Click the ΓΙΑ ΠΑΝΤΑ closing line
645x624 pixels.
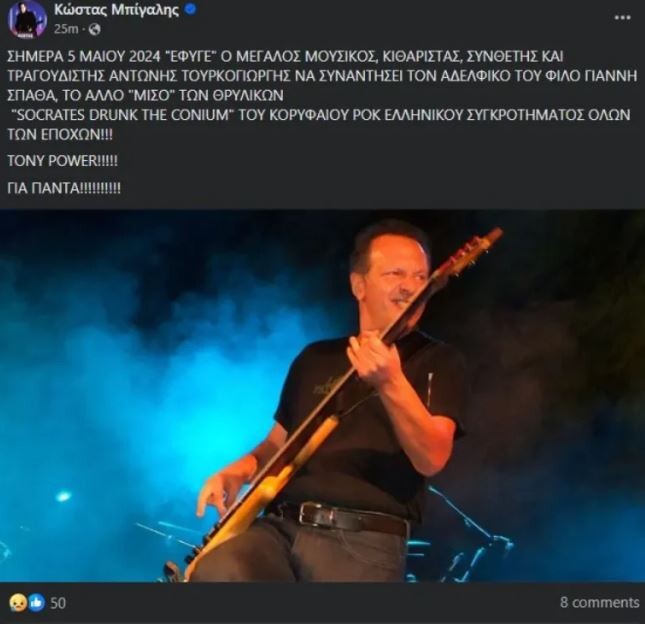coord(64,188)
